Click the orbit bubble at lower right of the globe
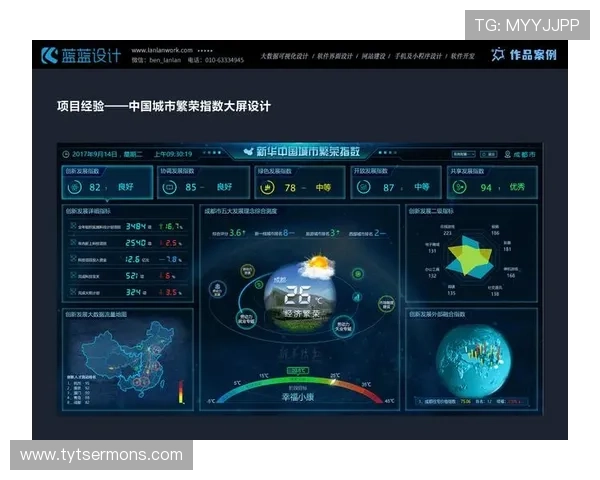 point(343,326)
